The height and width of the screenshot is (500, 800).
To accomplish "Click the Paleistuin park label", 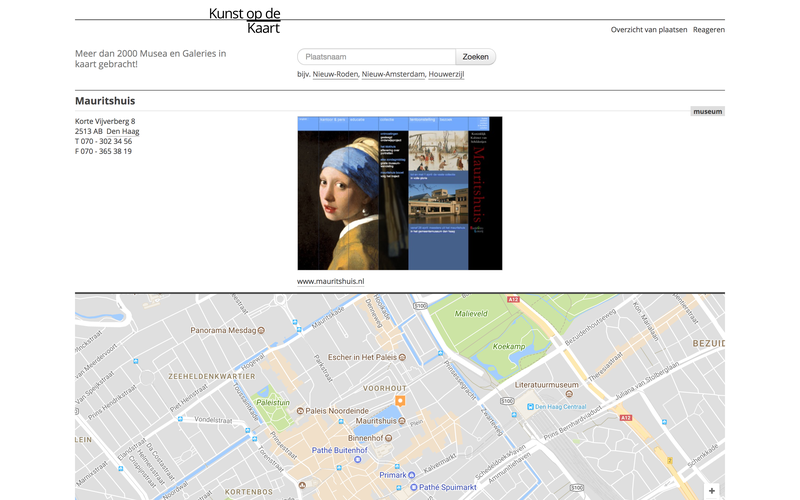I will coord(273,403).
